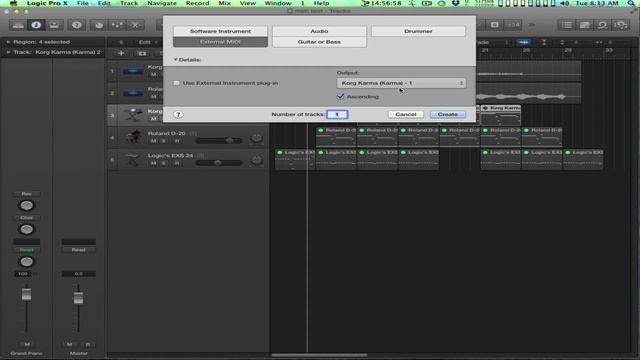
Task: Toggle the Inspector info icon
Action: 36,25
